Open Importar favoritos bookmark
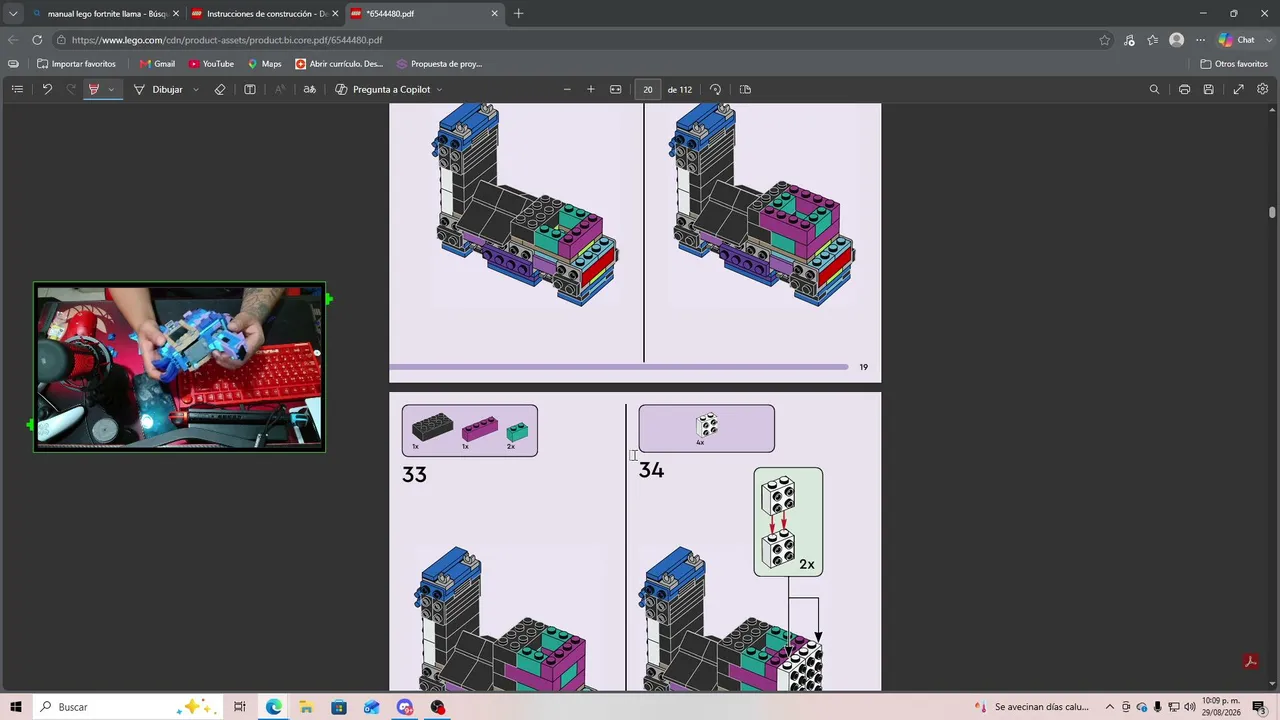Screen dimensions: 1280x720 pos(77,64)
